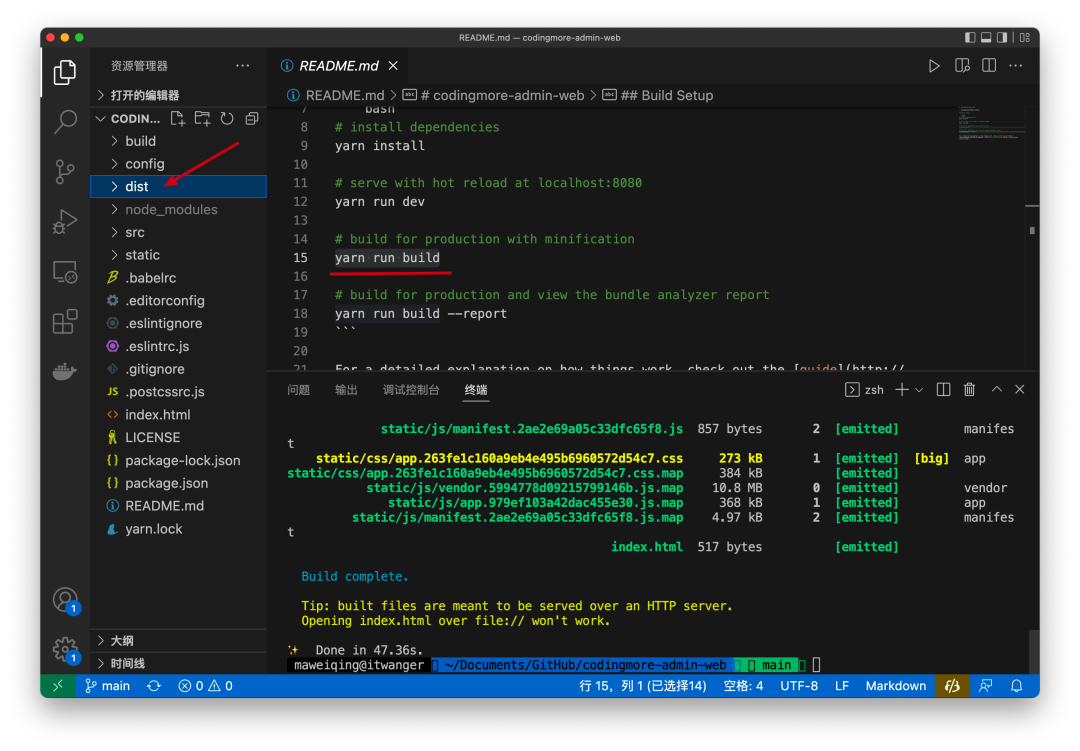Synchronize changes icon in status bar
Image resolution: width=1080 pixels, height=751 pixels.
154,686
